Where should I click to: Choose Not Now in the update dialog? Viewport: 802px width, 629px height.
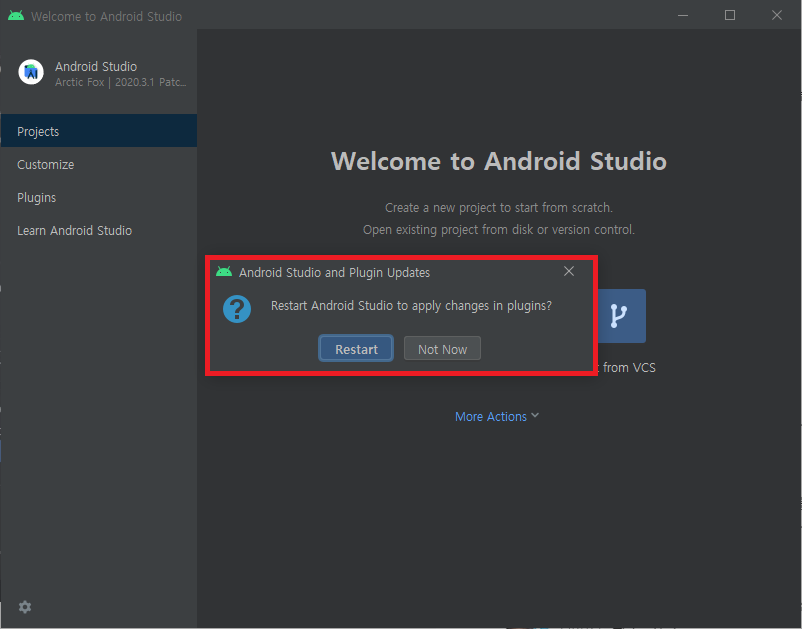pos(442,349)
